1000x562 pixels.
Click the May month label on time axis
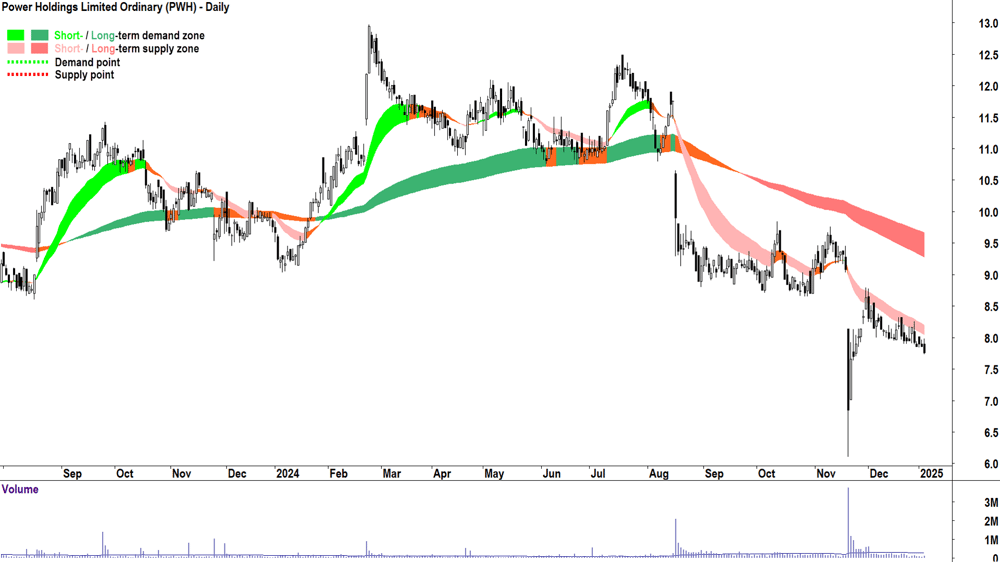pos(494,474)
